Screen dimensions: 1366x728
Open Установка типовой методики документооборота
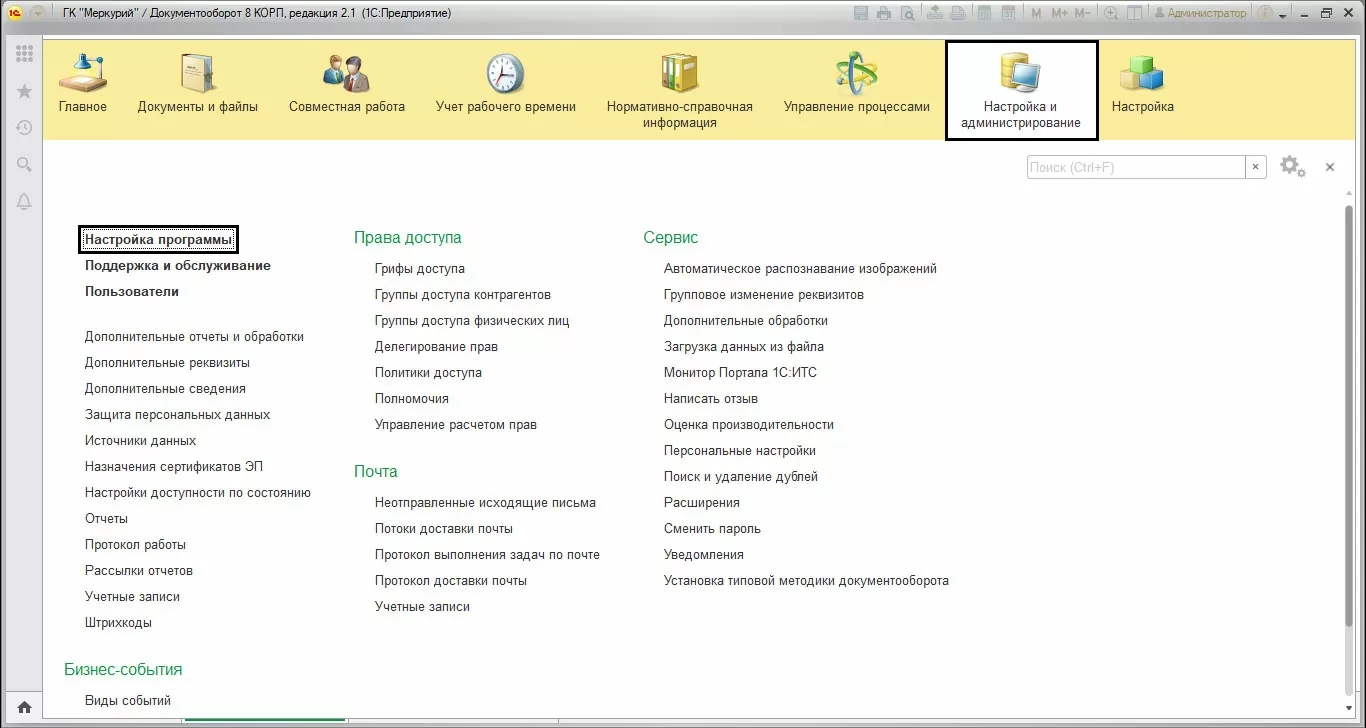(x=806, y=581)
